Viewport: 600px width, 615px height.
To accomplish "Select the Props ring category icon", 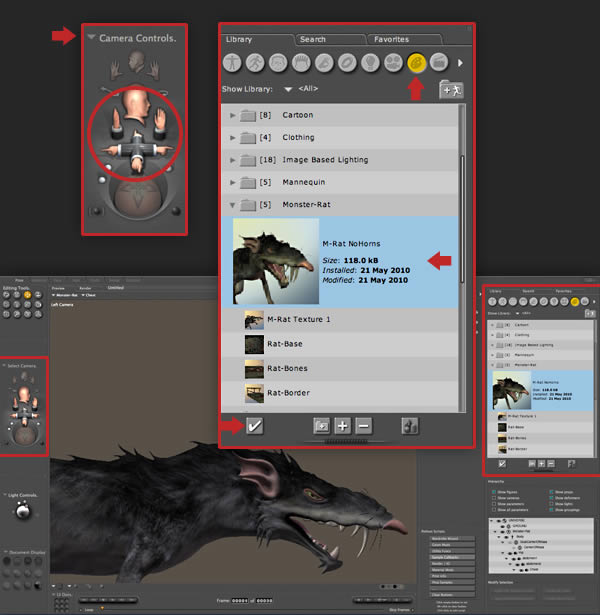I will [347, 63].
